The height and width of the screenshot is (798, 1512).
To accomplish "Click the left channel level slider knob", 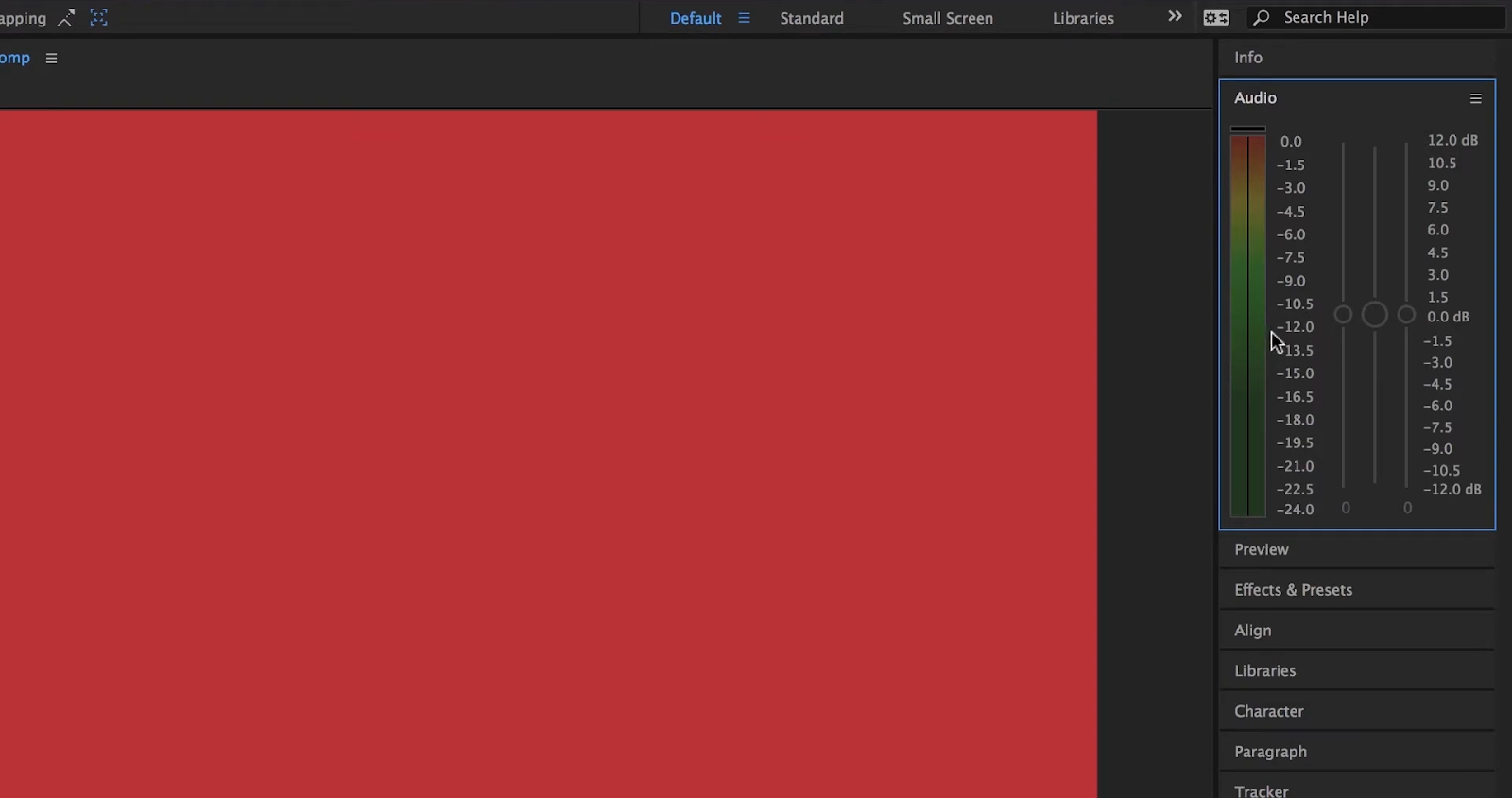I will [1343, 315].
